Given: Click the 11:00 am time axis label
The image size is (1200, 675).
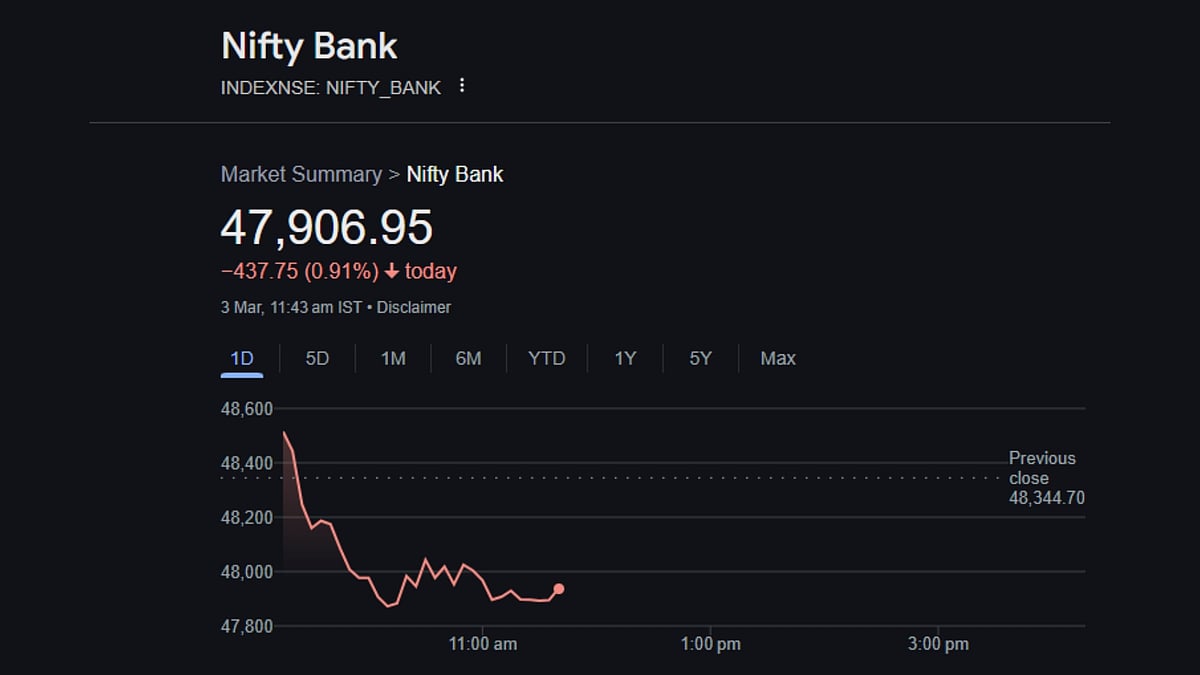Looking at the screenshot, I should pyautogui.click(x=482, y=644).
